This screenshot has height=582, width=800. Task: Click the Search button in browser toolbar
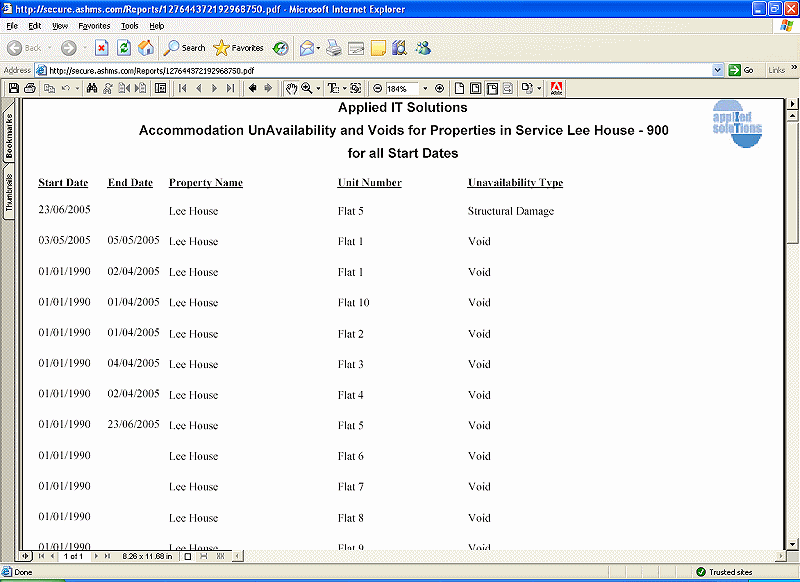(185, 47)
